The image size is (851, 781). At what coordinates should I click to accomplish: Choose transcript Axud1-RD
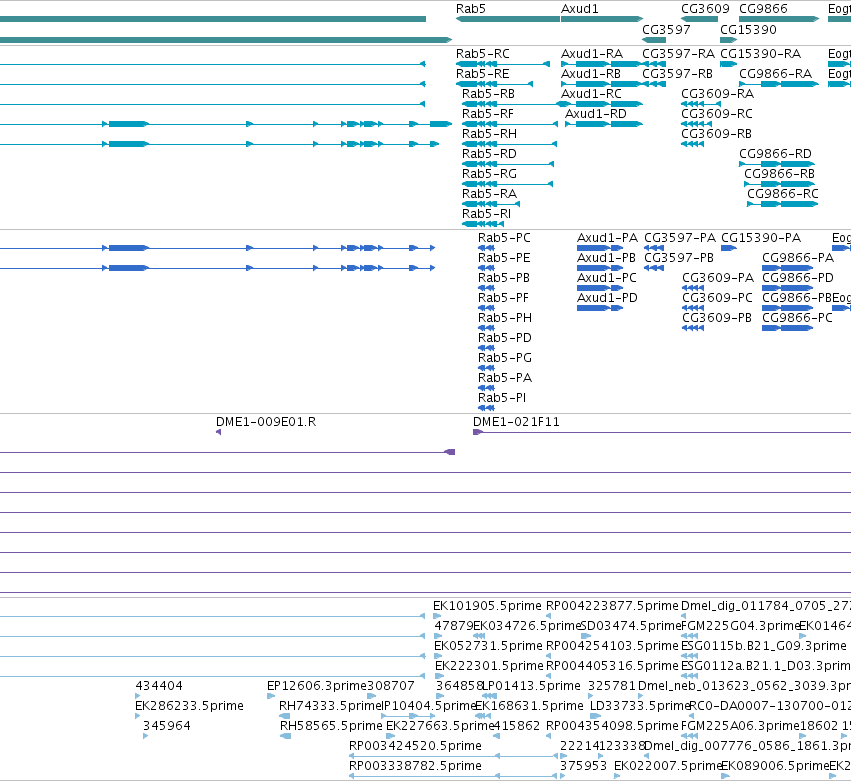595,114
